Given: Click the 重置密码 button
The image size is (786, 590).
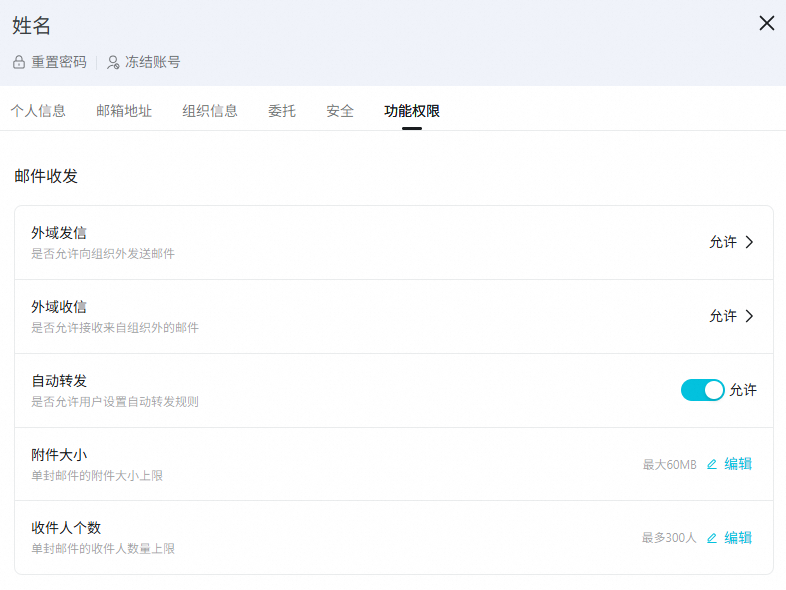Looking at the screenshot, I should [50, 62].
